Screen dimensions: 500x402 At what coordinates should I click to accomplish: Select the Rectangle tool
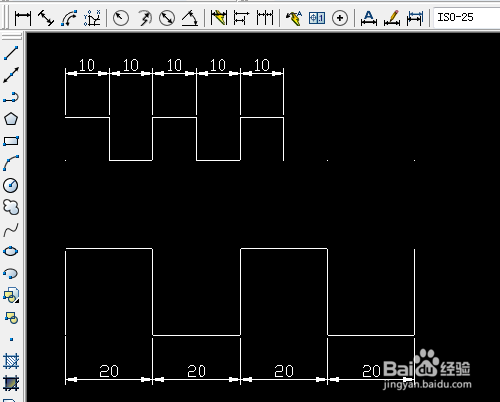click(x=11, y=141)
